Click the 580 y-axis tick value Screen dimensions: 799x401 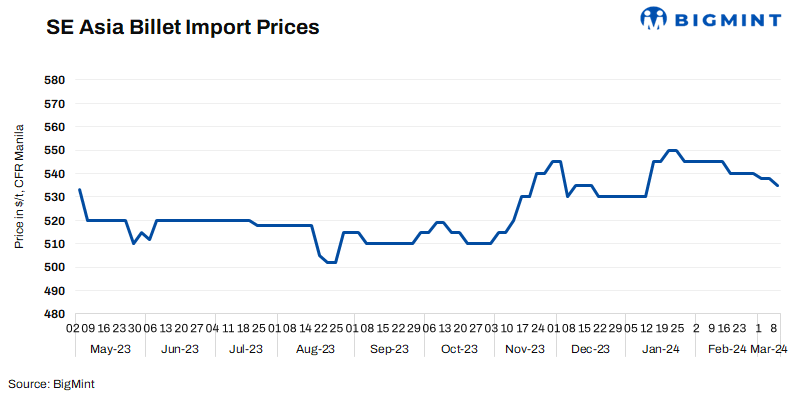tap(55, 80)
